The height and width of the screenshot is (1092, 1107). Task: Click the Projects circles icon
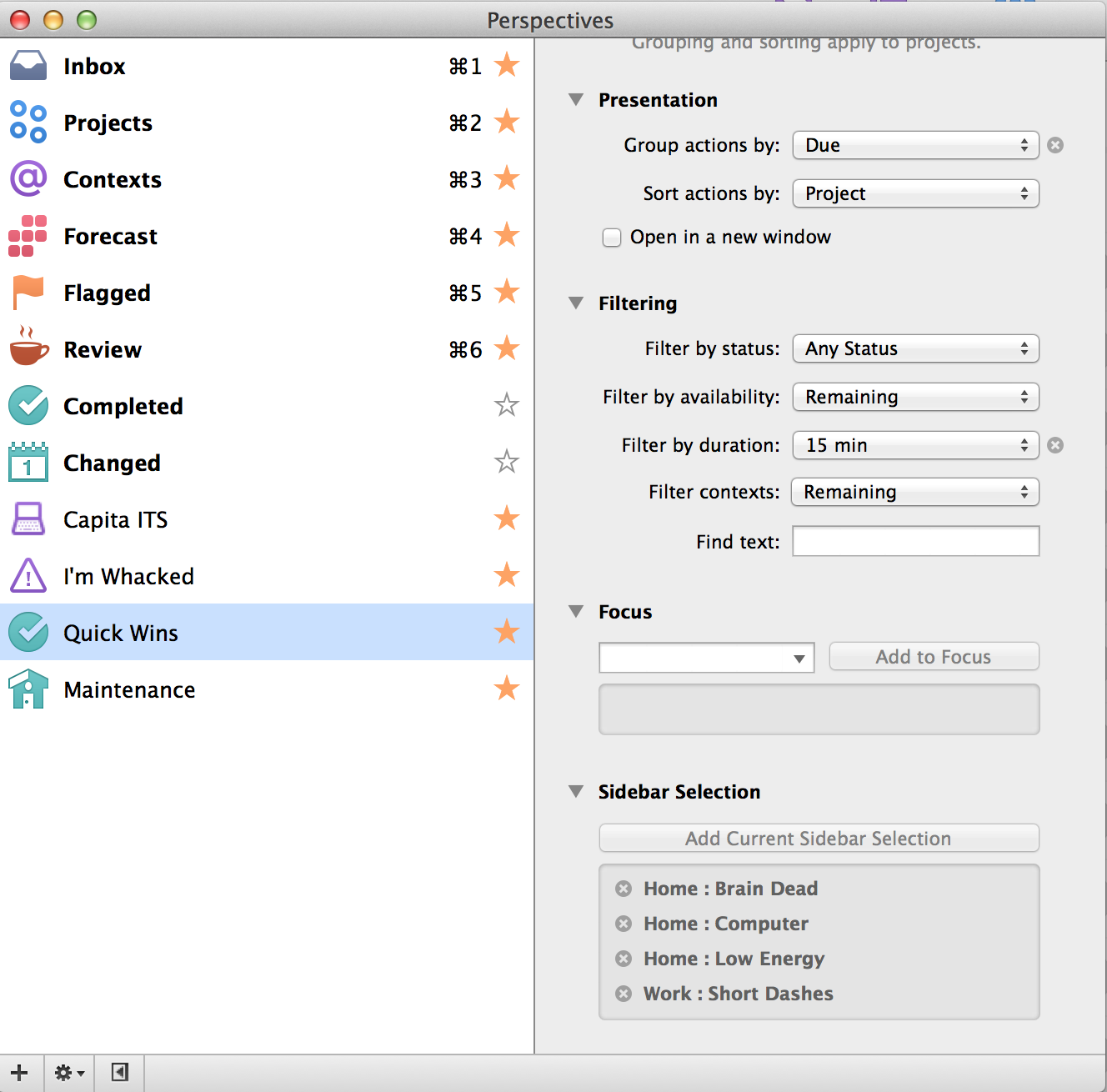28,123
